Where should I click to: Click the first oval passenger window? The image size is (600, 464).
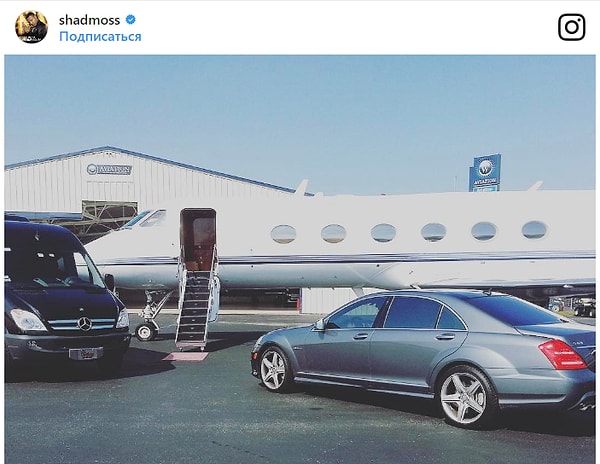pyautogui.click(x=284, y=234)
